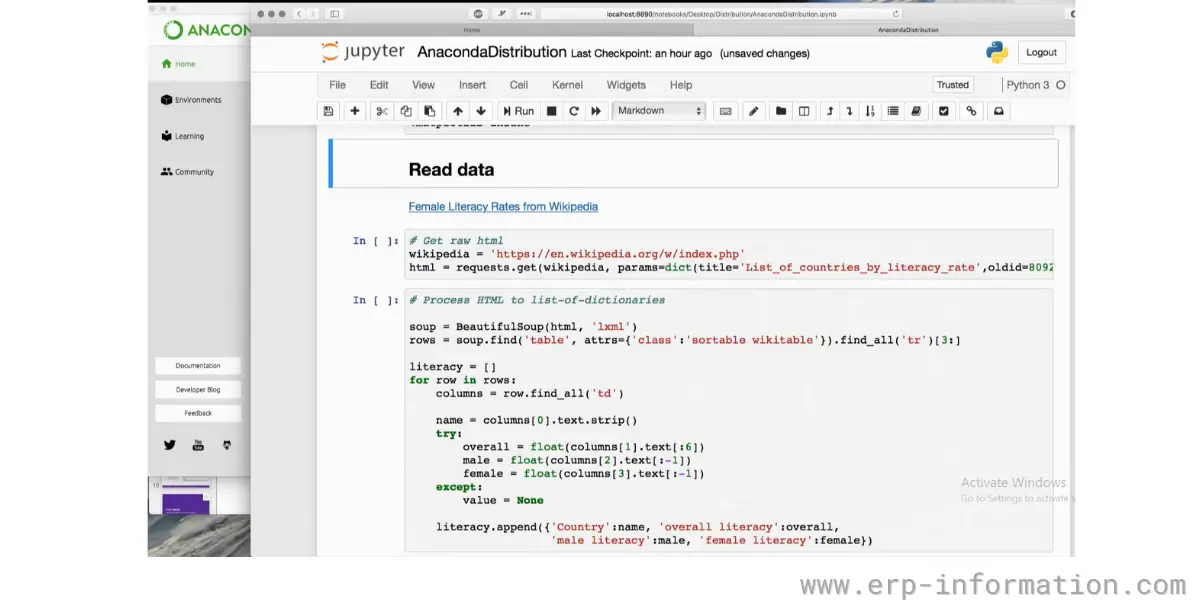Image resolution: width=1200 pixels, height=600 pixels.
Task: Restart kernel and run all icon
Action: [x=597, y=111]
